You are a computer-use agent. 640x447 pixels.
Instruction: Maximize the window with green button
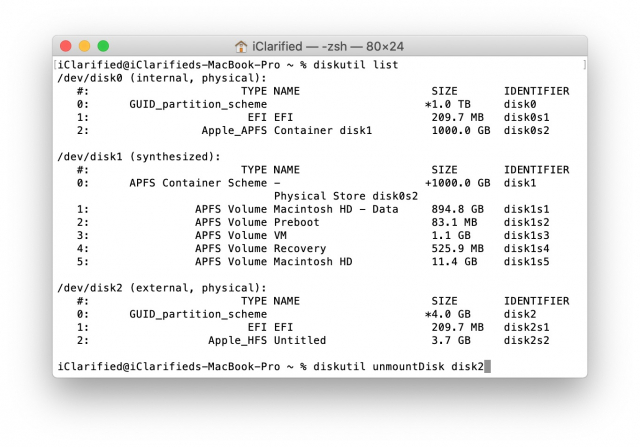103,46
